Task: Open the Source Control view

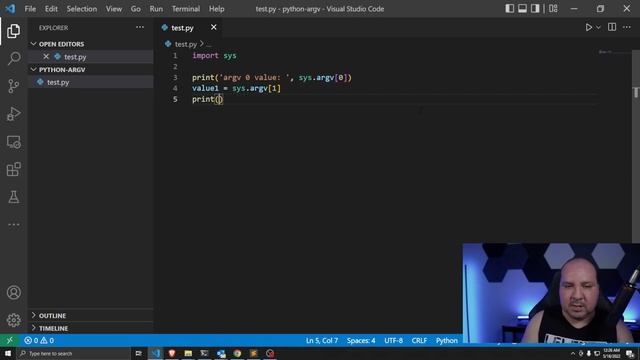Action: pos(13,86)
